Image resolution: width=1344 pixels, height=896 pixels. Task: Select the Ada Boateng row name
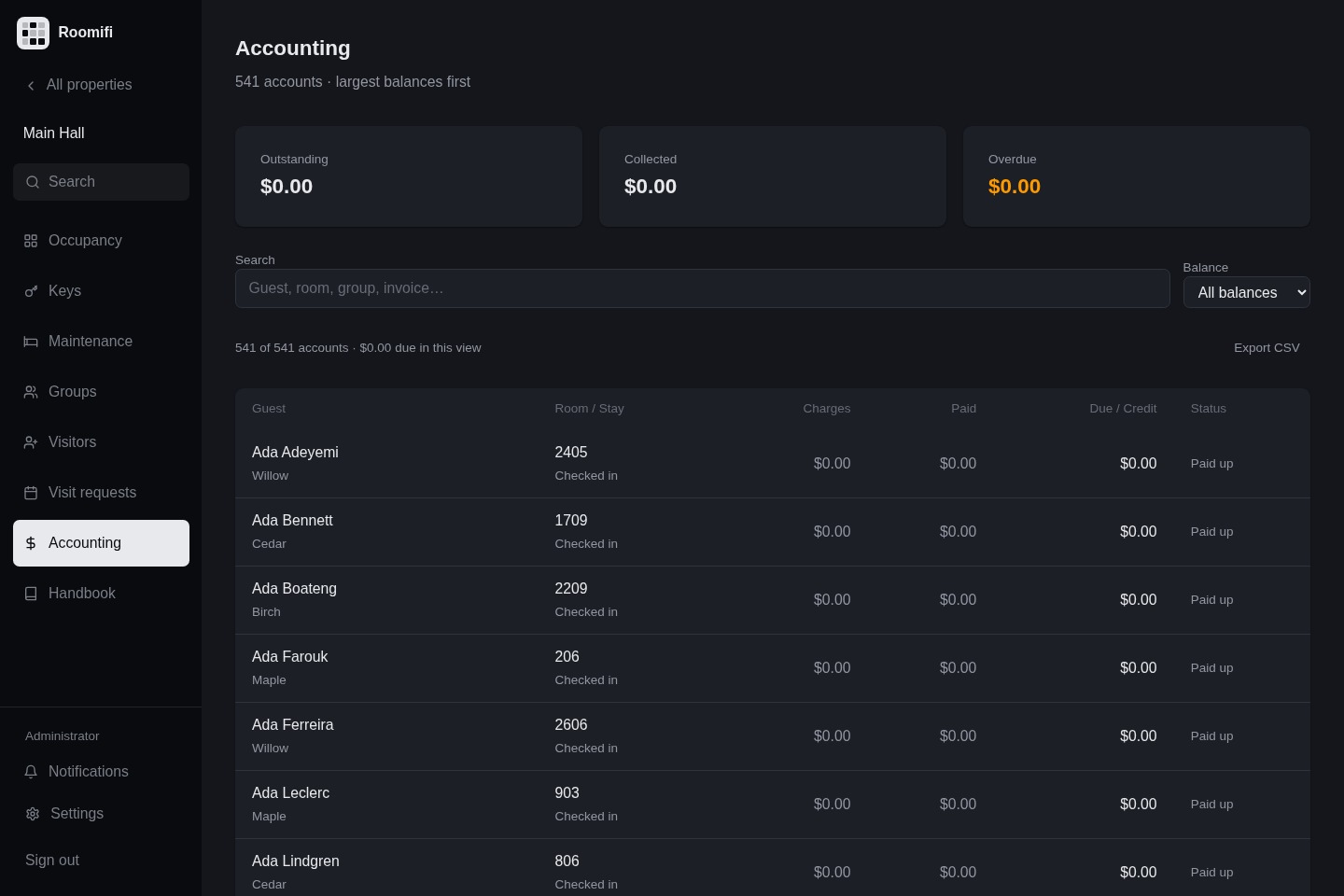coord(294,589)
